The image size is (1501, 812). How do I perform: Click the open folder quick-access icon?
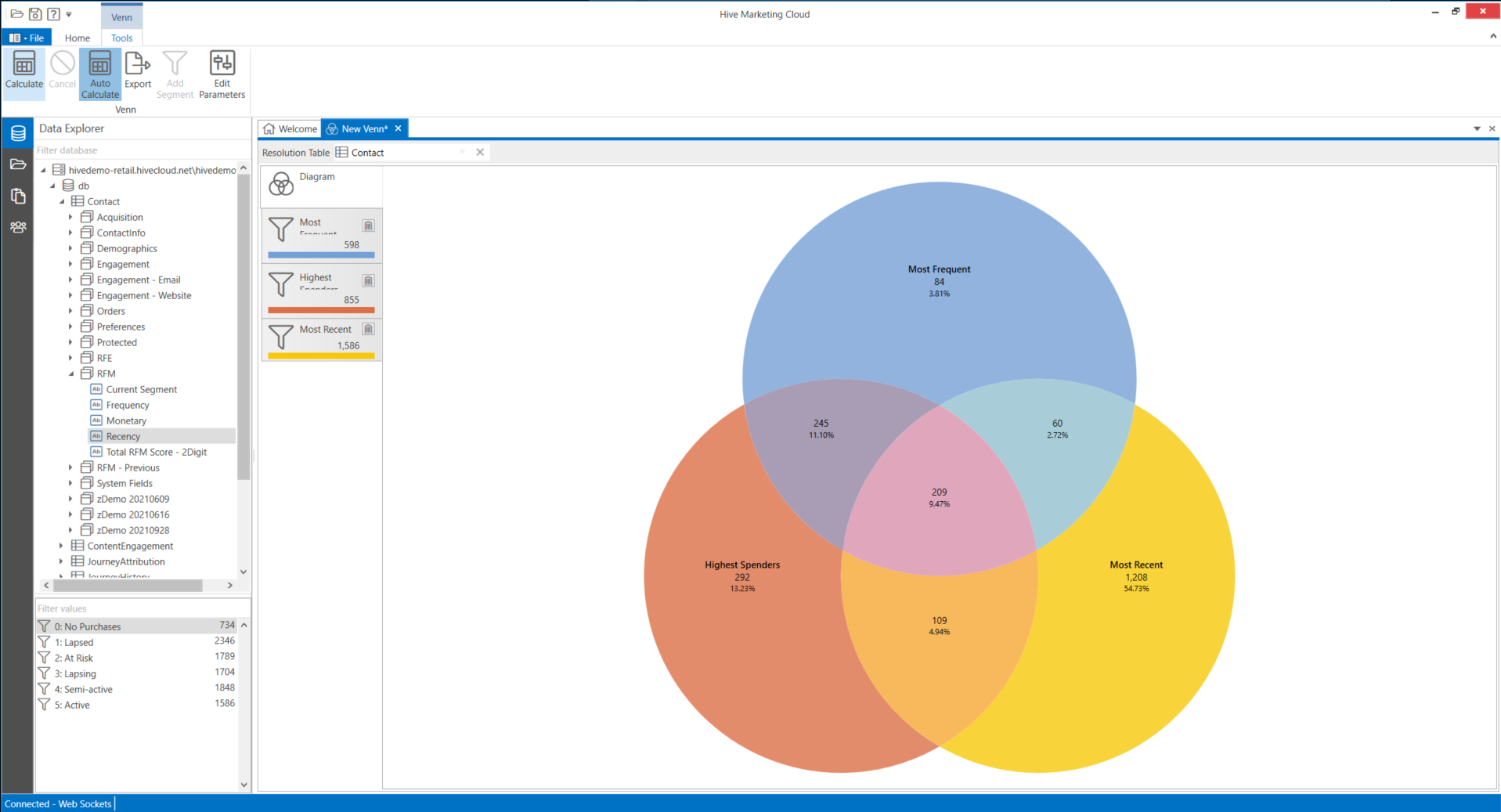click(16, 14)
